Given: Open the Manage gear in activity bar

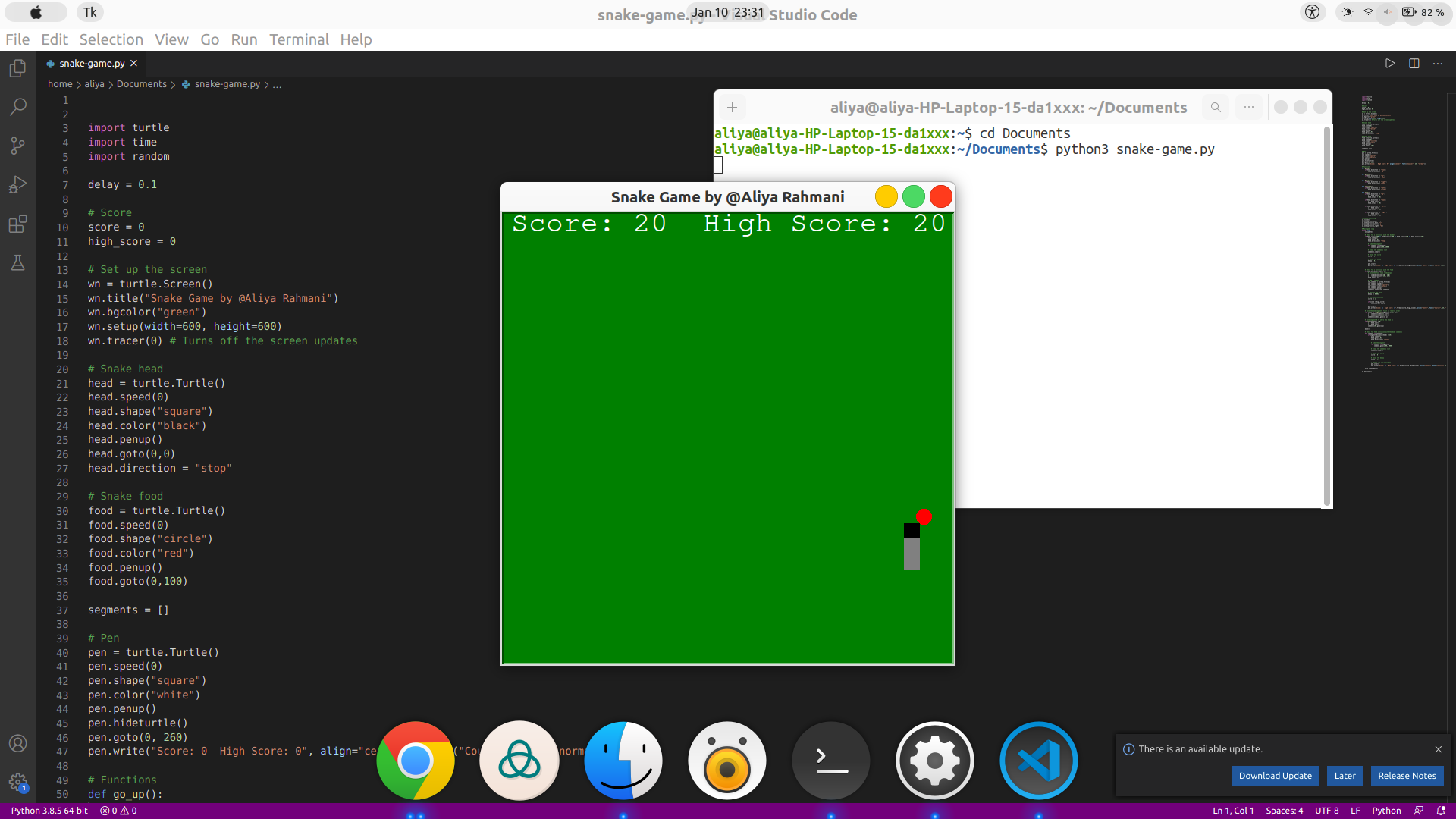Looking at the screenshot, I should click(17, 782).
